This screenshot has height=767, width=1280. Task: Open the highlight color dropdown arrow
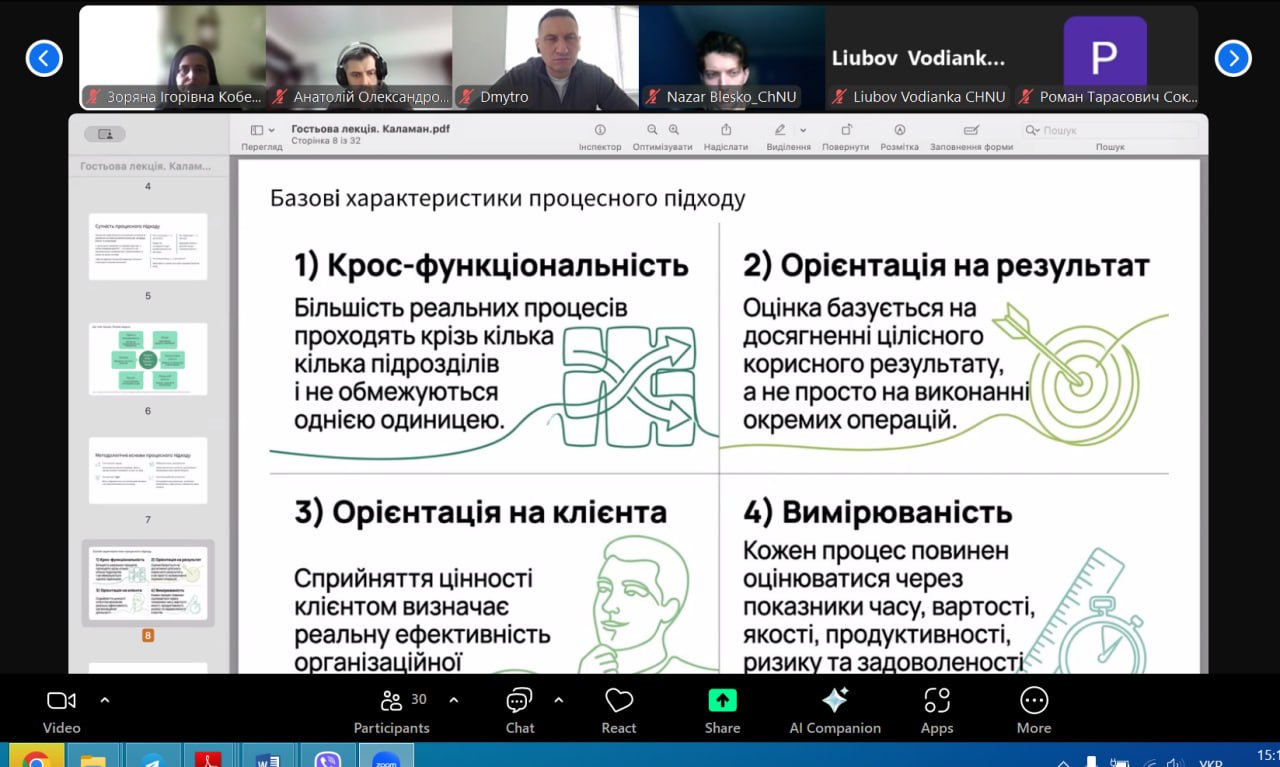802,130
